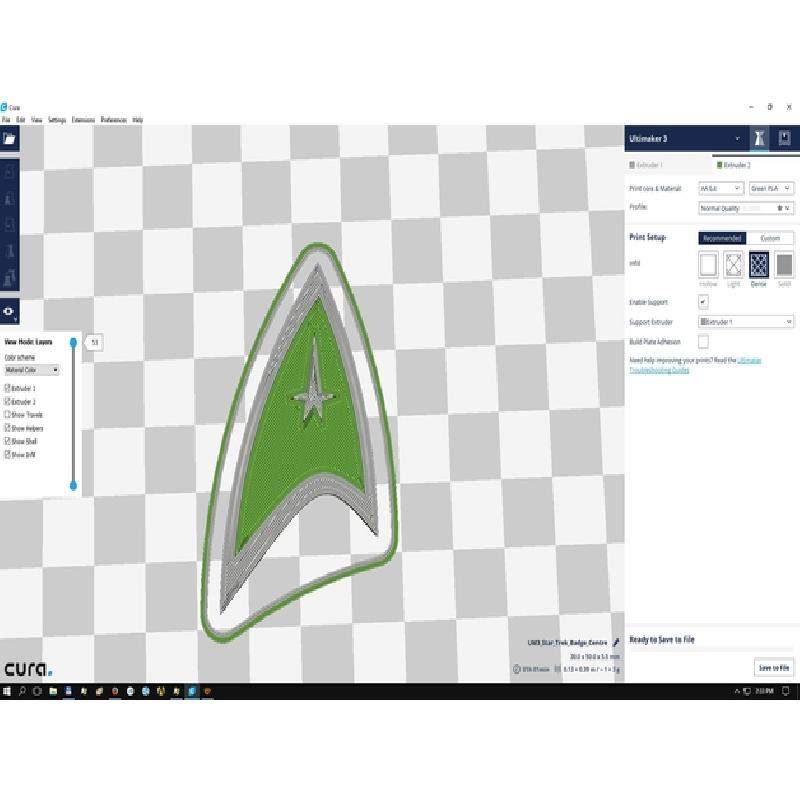Click the Prepare print settings icon
Image resolution: width=800 pixels, height=800 pixels.
pos(759,138)
